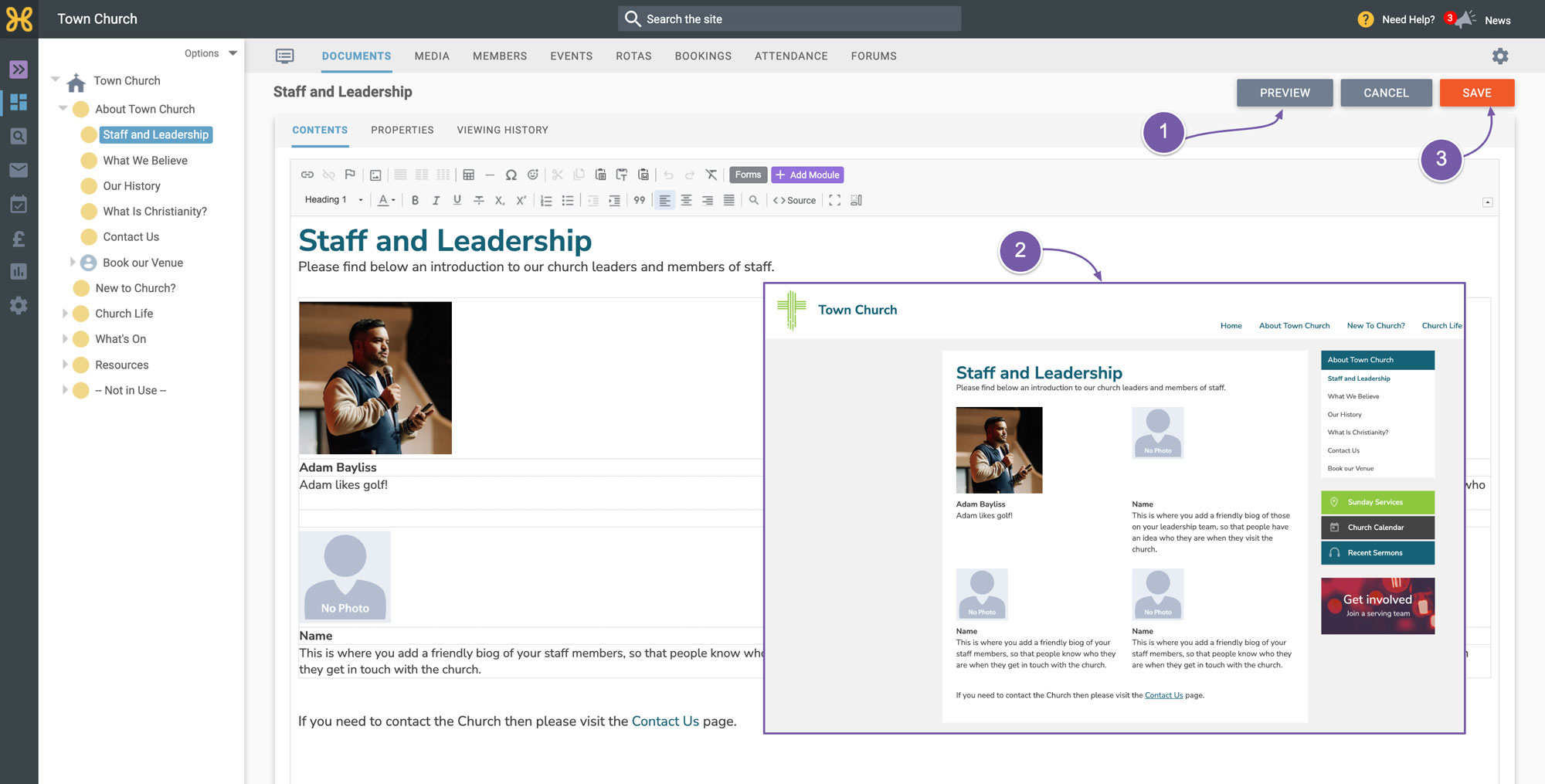The height and width of the screenshot is (784, 1545).
Task: Open the Rotas tab
Action: pos(633,56)
